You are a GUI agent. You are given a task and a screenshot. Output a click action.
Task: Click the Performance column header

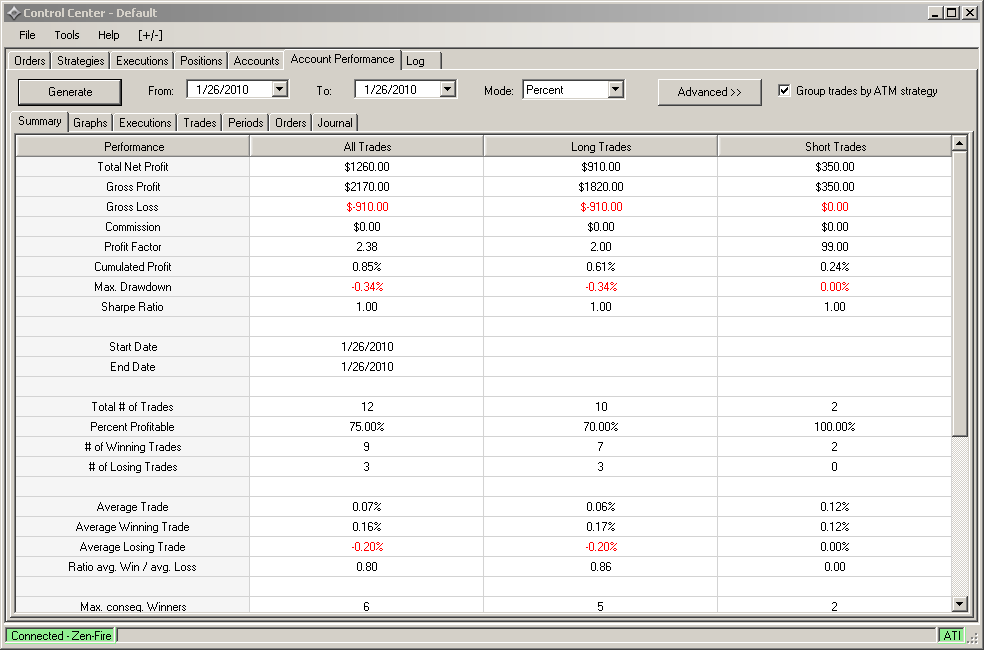pyautogui.click(x=133, y=147)
